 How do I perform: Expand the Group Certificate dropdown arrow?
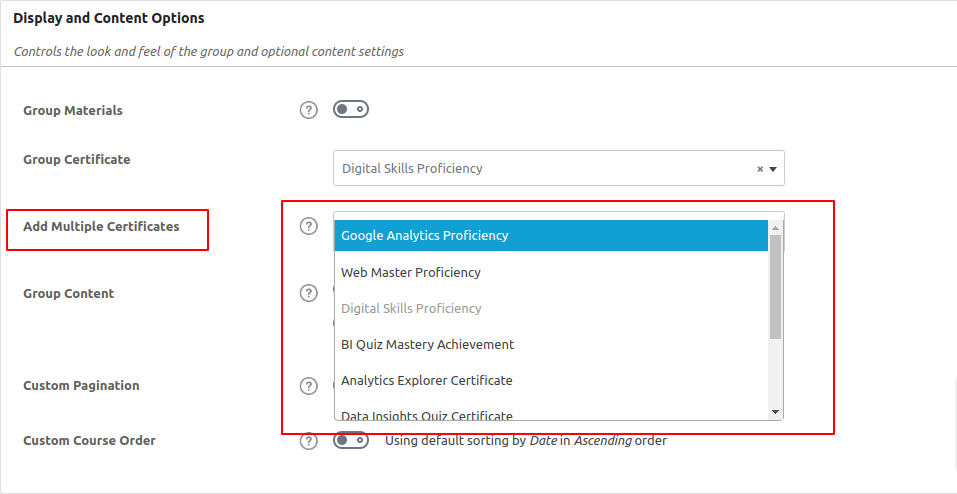(773, 169)
